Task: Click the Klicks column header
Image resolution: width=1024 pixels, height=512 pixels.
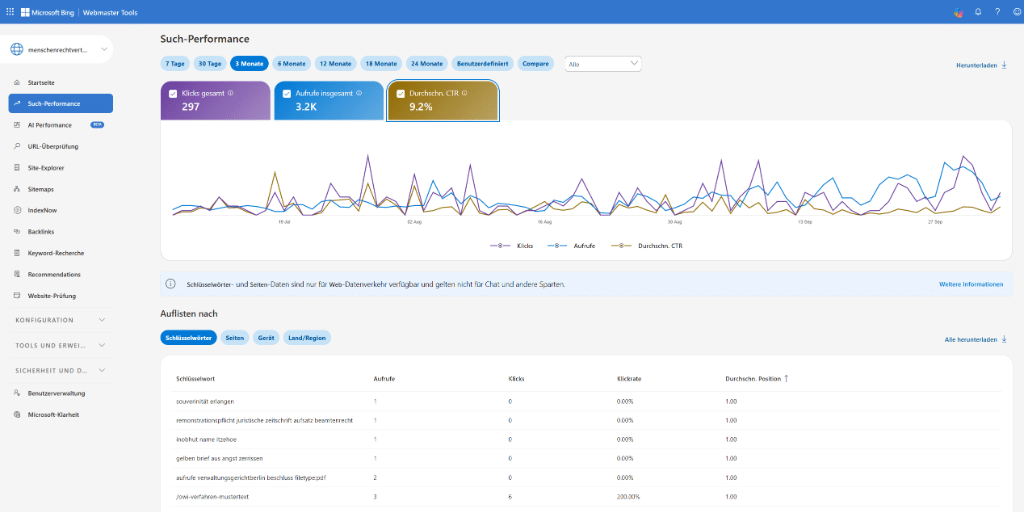Action: [x=516, y=378]
